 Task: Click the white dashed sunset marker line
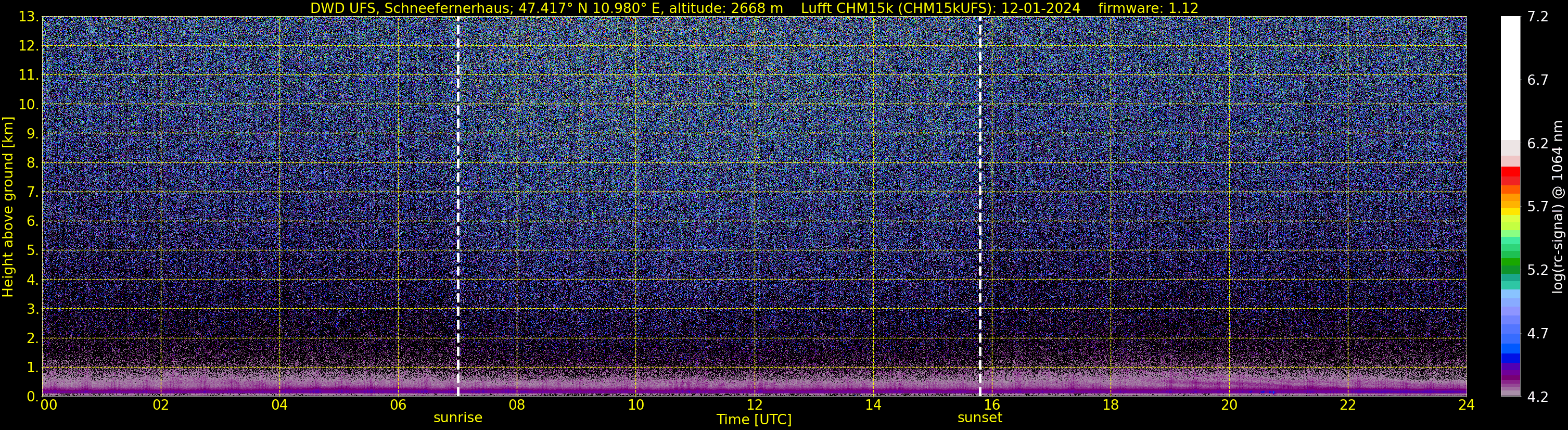pyautogui.click(x=980, y=206)
